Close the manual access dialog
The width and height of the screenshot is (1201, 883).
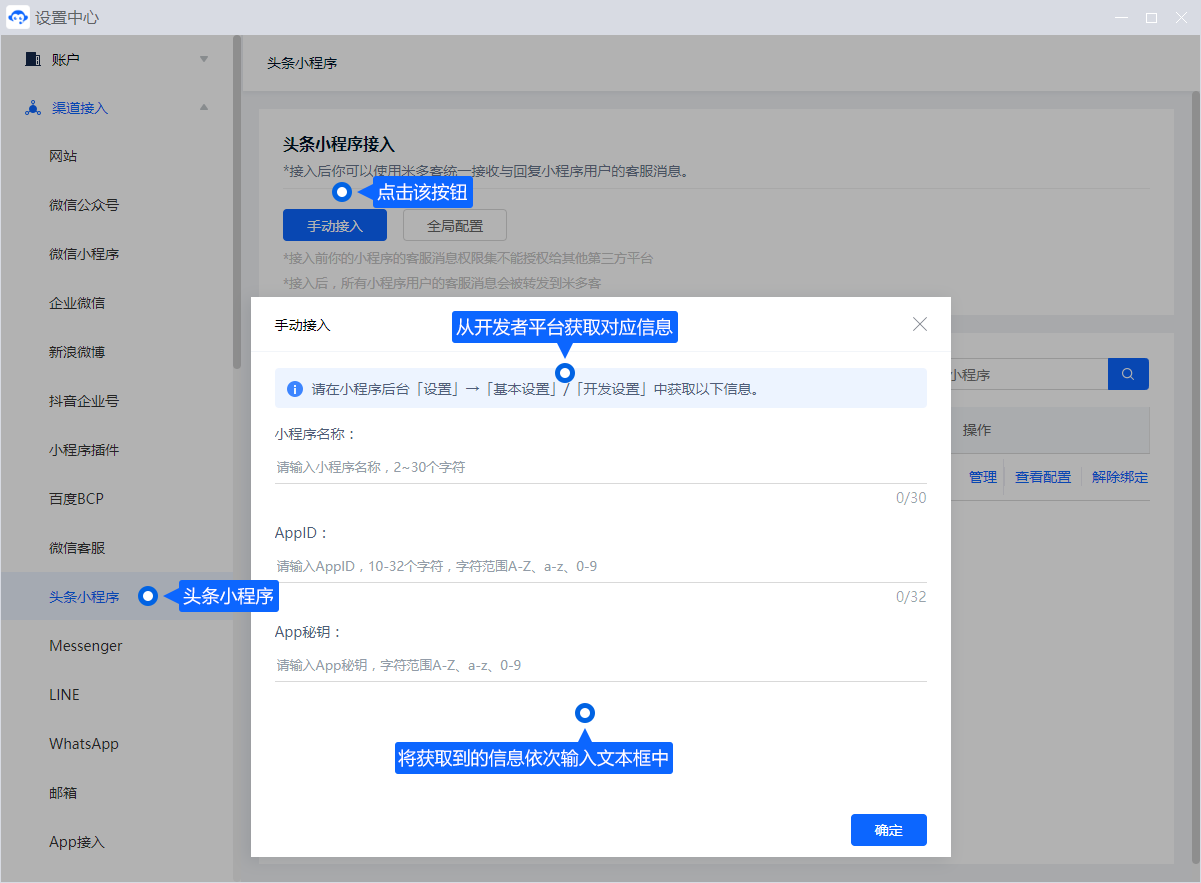920,324
